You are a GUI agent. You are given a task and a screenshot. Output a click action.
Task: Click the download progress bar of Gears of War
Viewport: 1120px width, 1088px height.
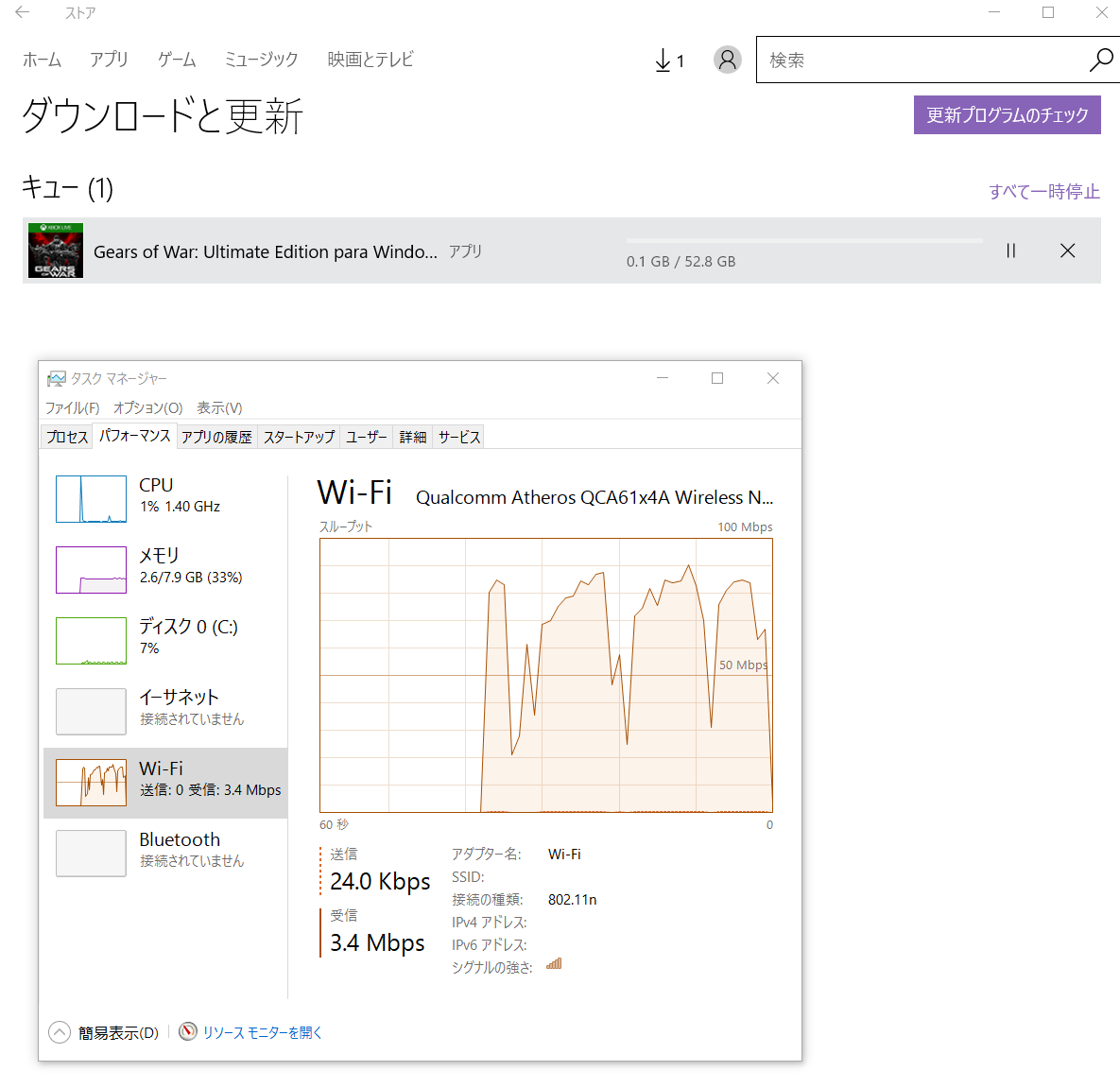(x=804, y=241)
